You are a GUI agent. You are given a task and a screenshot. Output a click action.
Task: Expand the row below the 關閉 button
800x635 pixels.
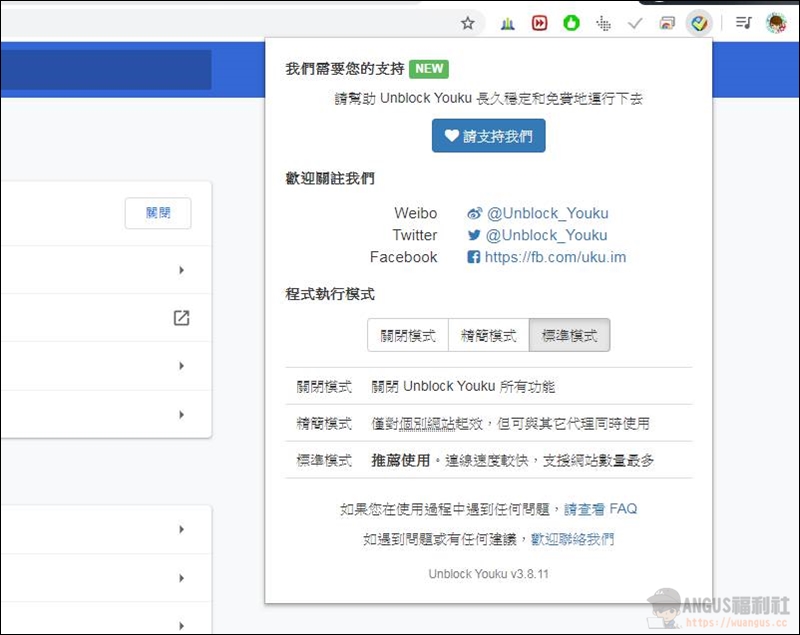(181, 270)
